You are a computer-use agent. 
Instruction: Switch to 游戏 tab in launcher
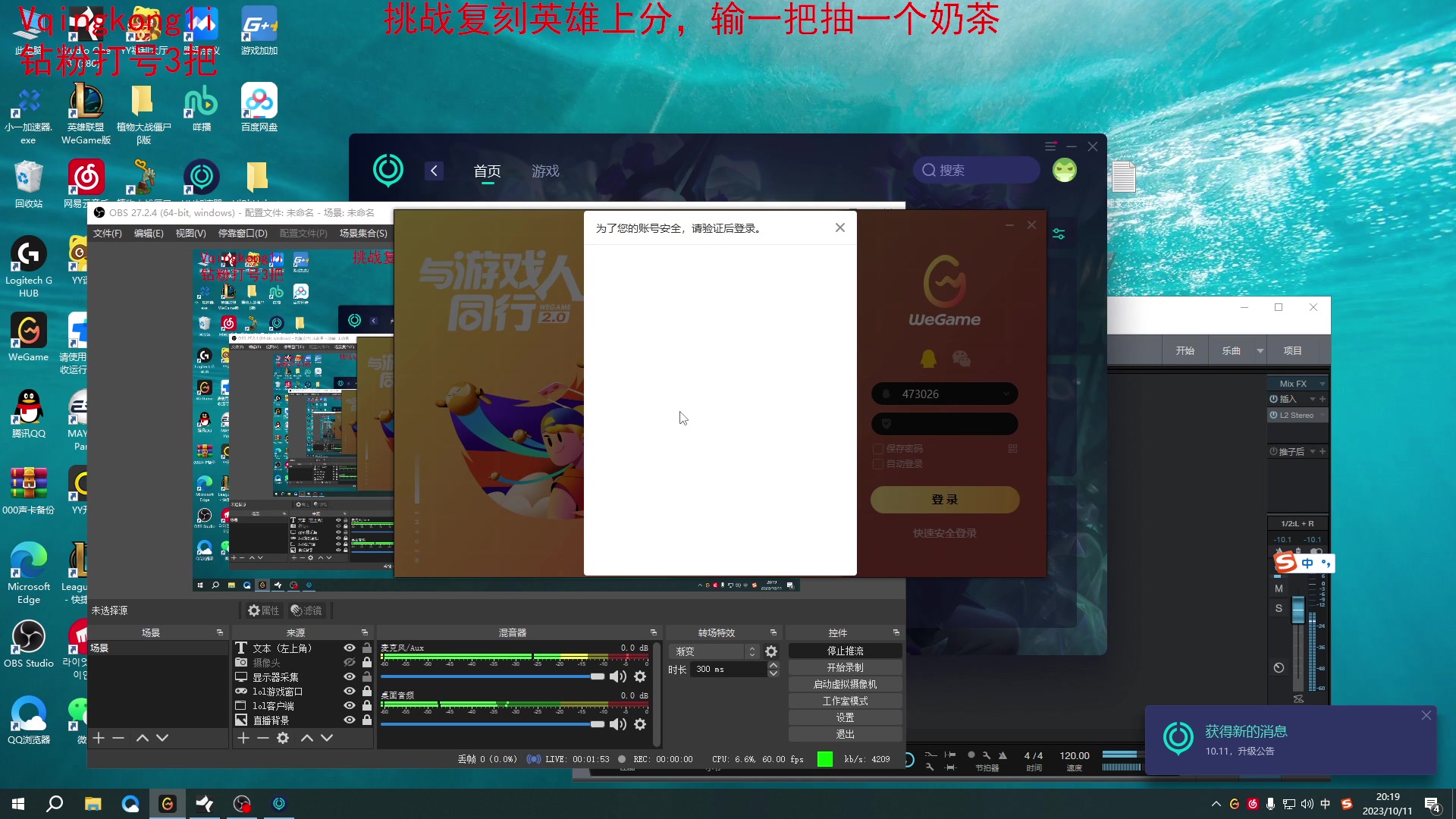545,171
